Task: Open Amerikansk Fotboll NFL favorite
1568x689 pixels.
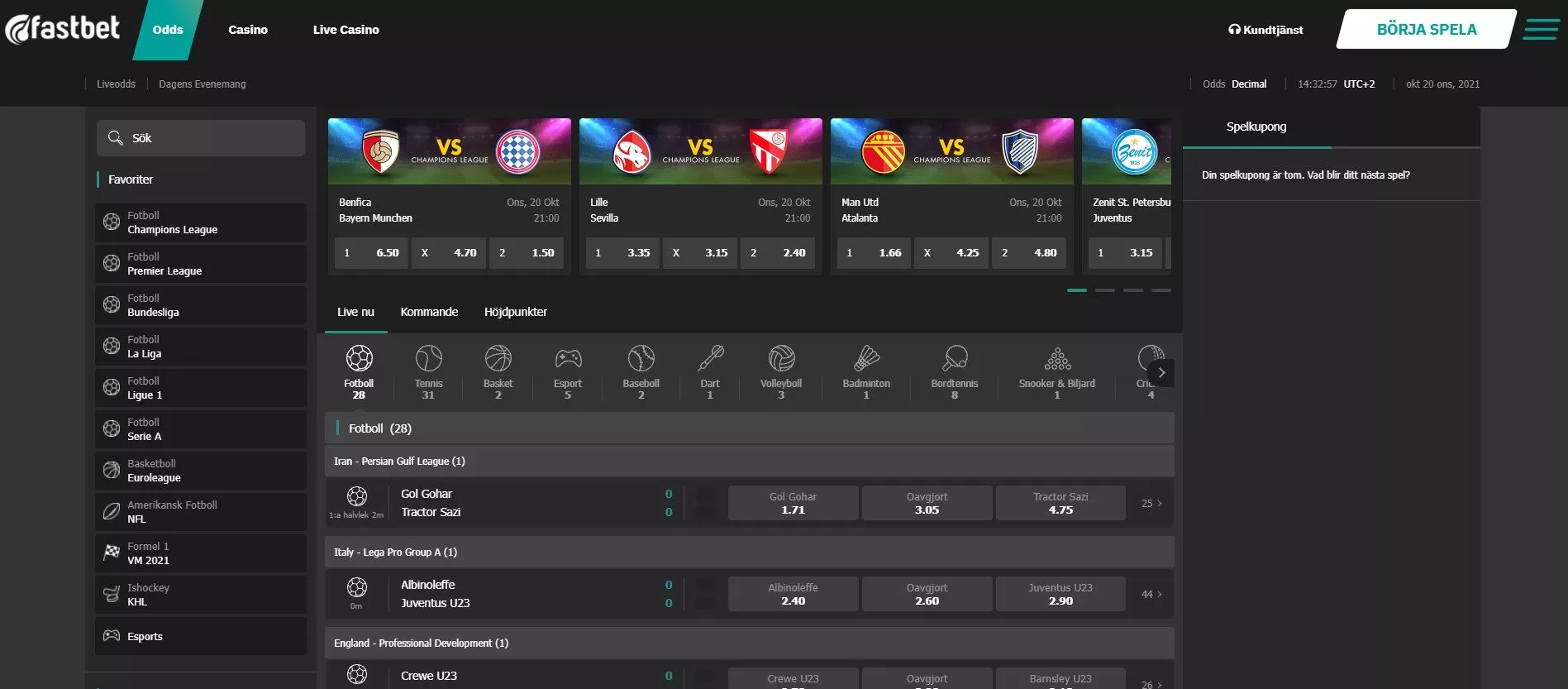Action: pos(201,512)
